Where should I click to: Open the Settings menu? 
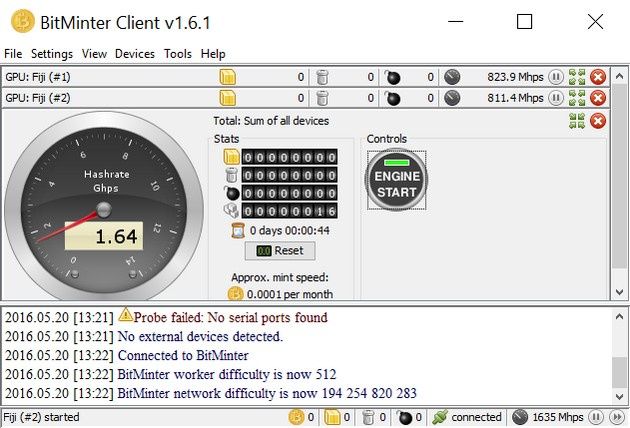[x=52, y=53]
